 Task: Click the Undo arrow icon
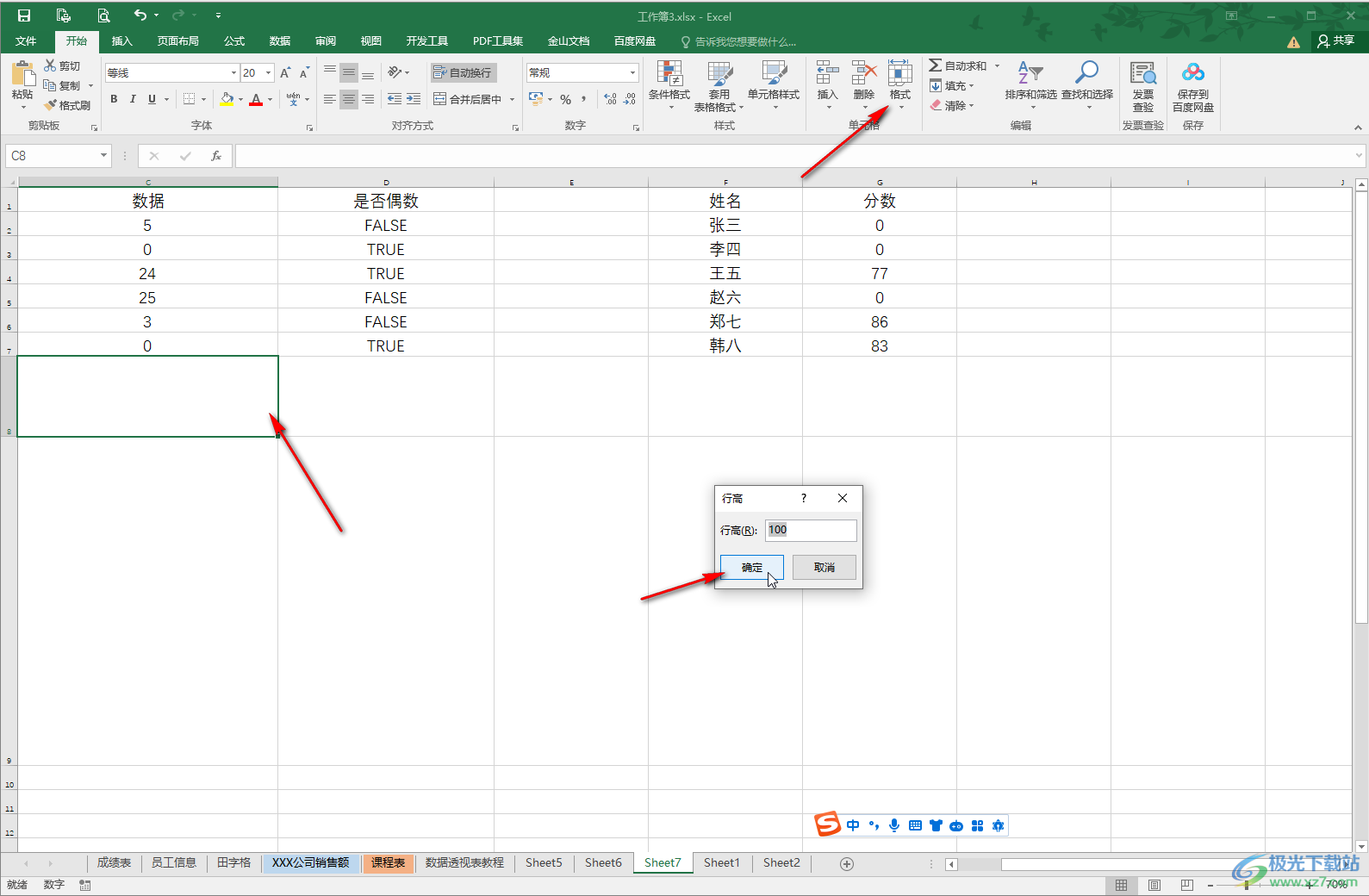click(140, 15)
